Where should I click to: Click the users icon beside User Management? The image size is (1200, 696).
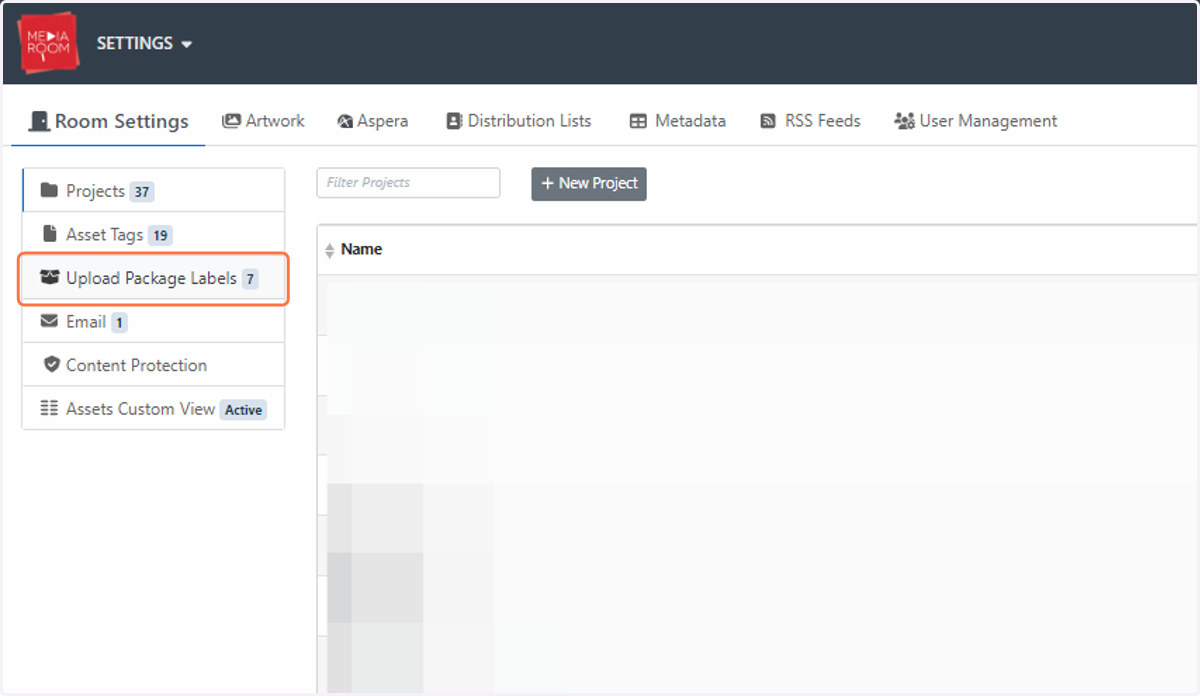904,122
